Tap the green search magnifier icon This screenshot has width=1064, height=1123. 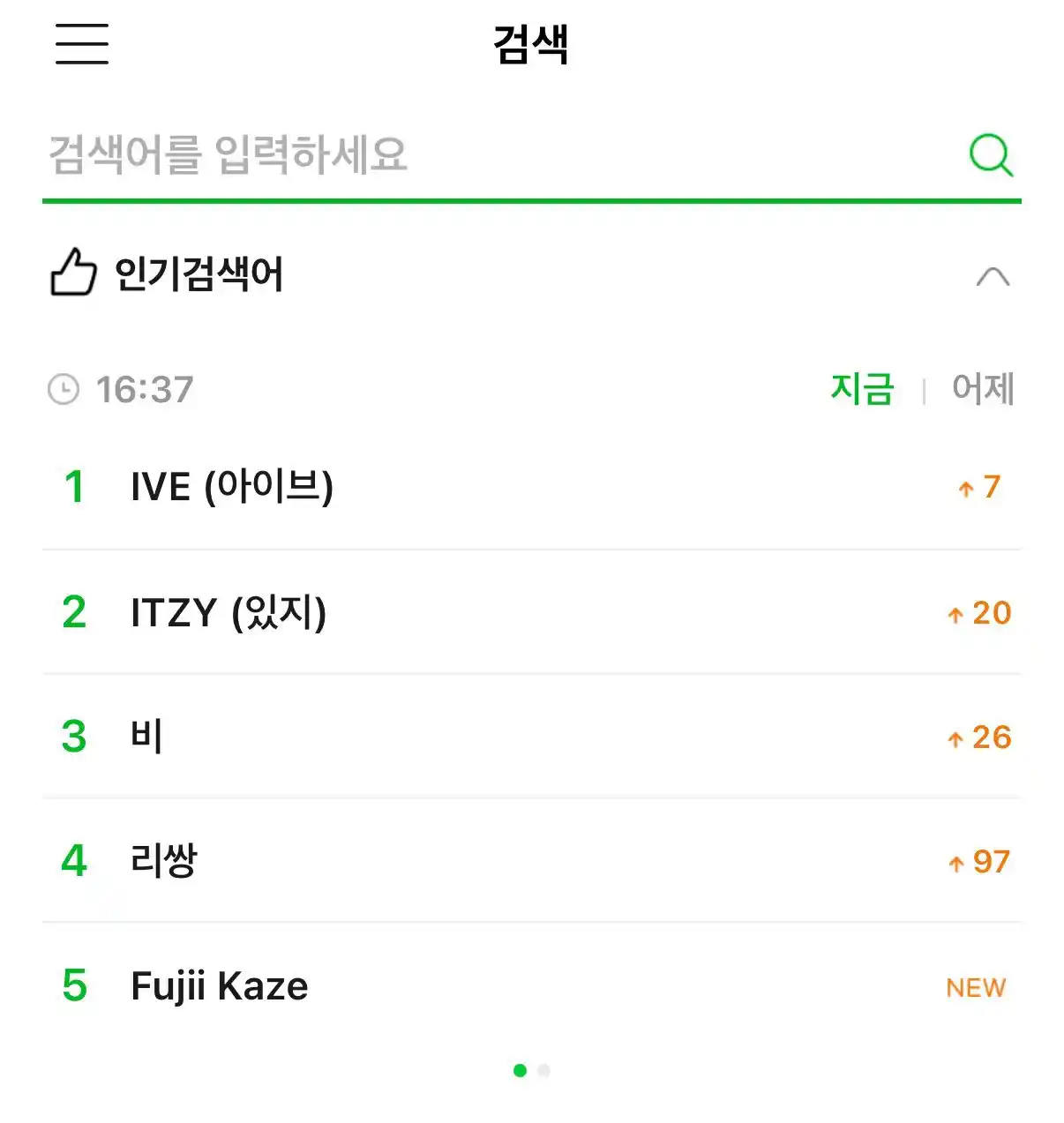tap(991, 155)
